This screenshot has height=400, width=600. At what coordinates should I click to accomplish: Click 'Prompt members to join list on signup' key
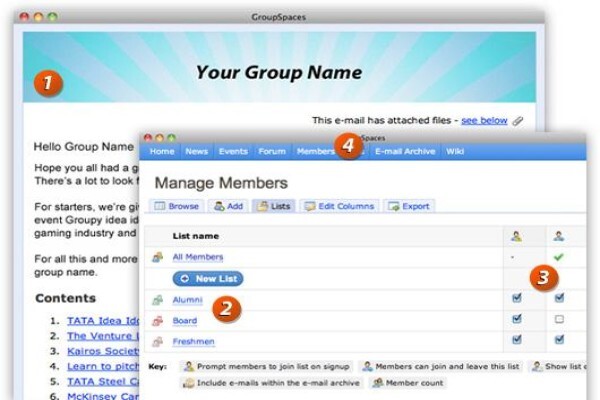[266, 367]
